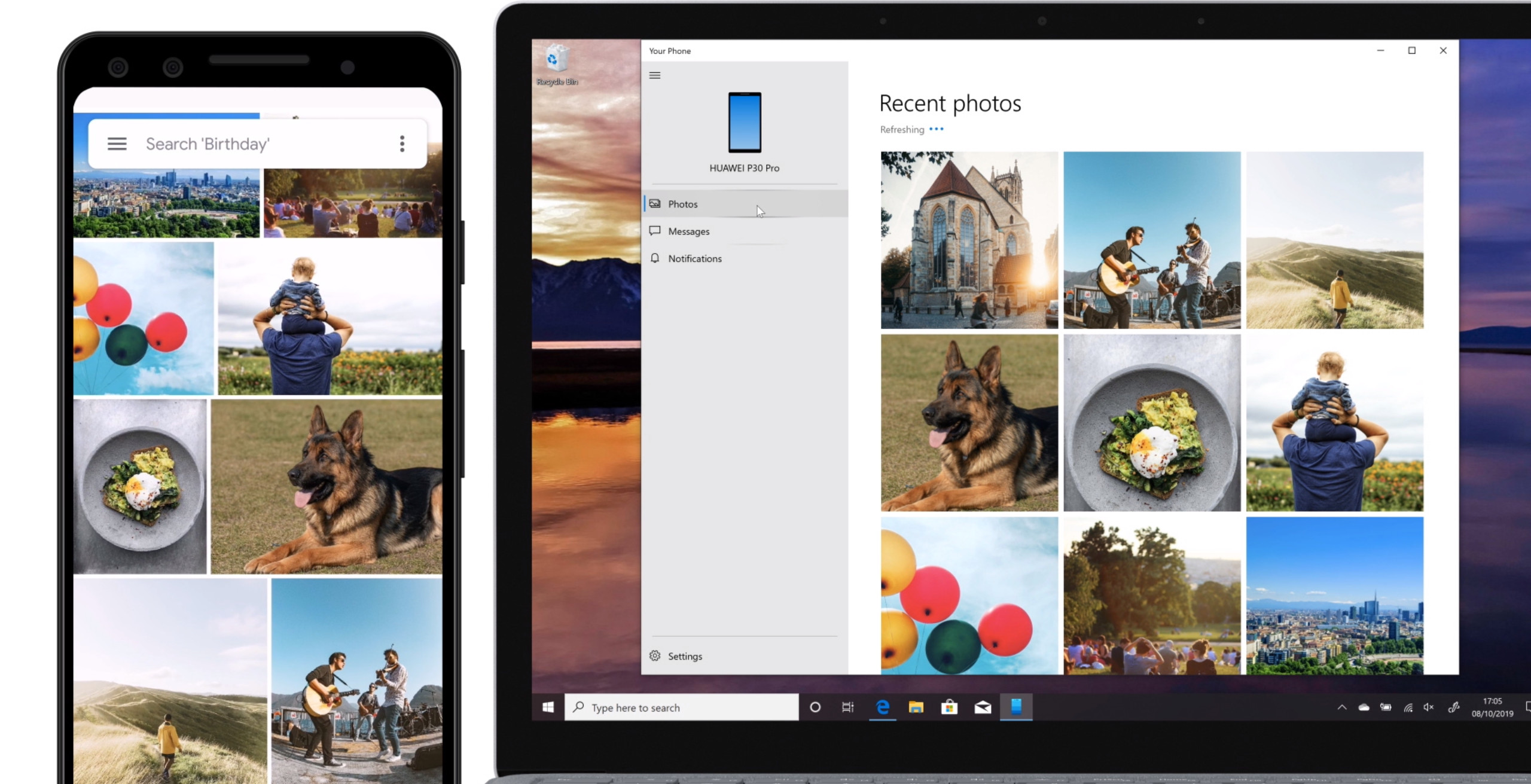The image size is (1531, 784).
Task: Click the taskbar search box
Action: (681, 707)
